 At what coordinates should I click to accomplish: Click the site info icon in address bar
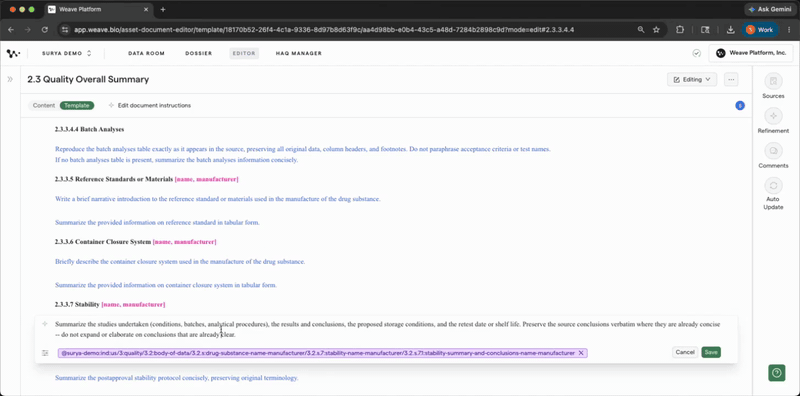pos(64,30)
